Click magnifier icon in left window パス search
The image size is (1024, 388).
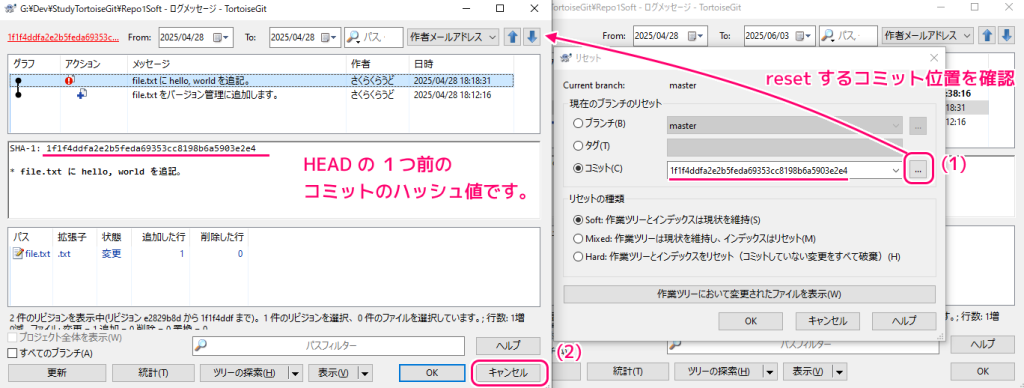tap(353, 37)
